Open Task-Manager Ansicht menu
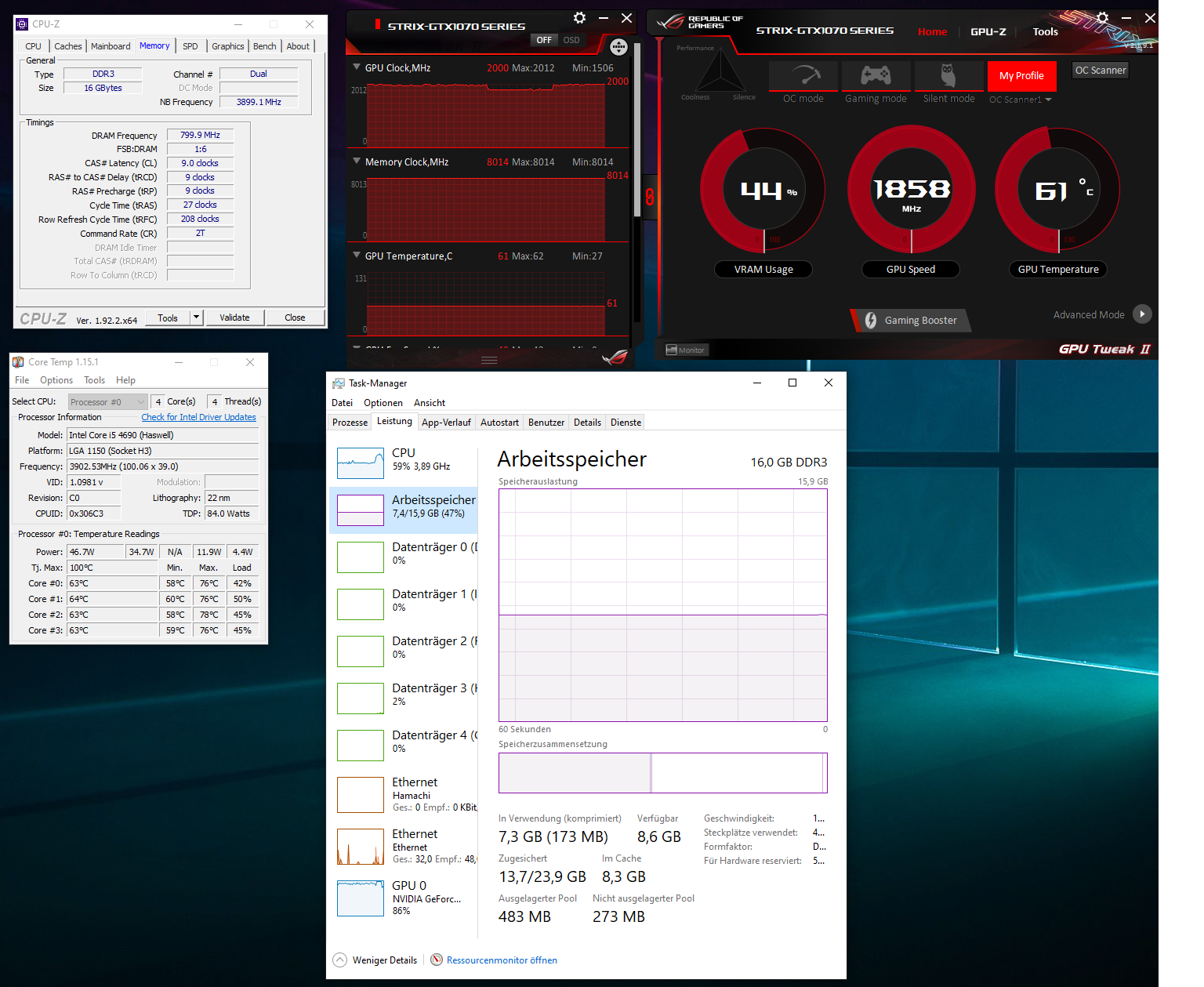The width and height of the screenshot is (1204, 987). 430,403
